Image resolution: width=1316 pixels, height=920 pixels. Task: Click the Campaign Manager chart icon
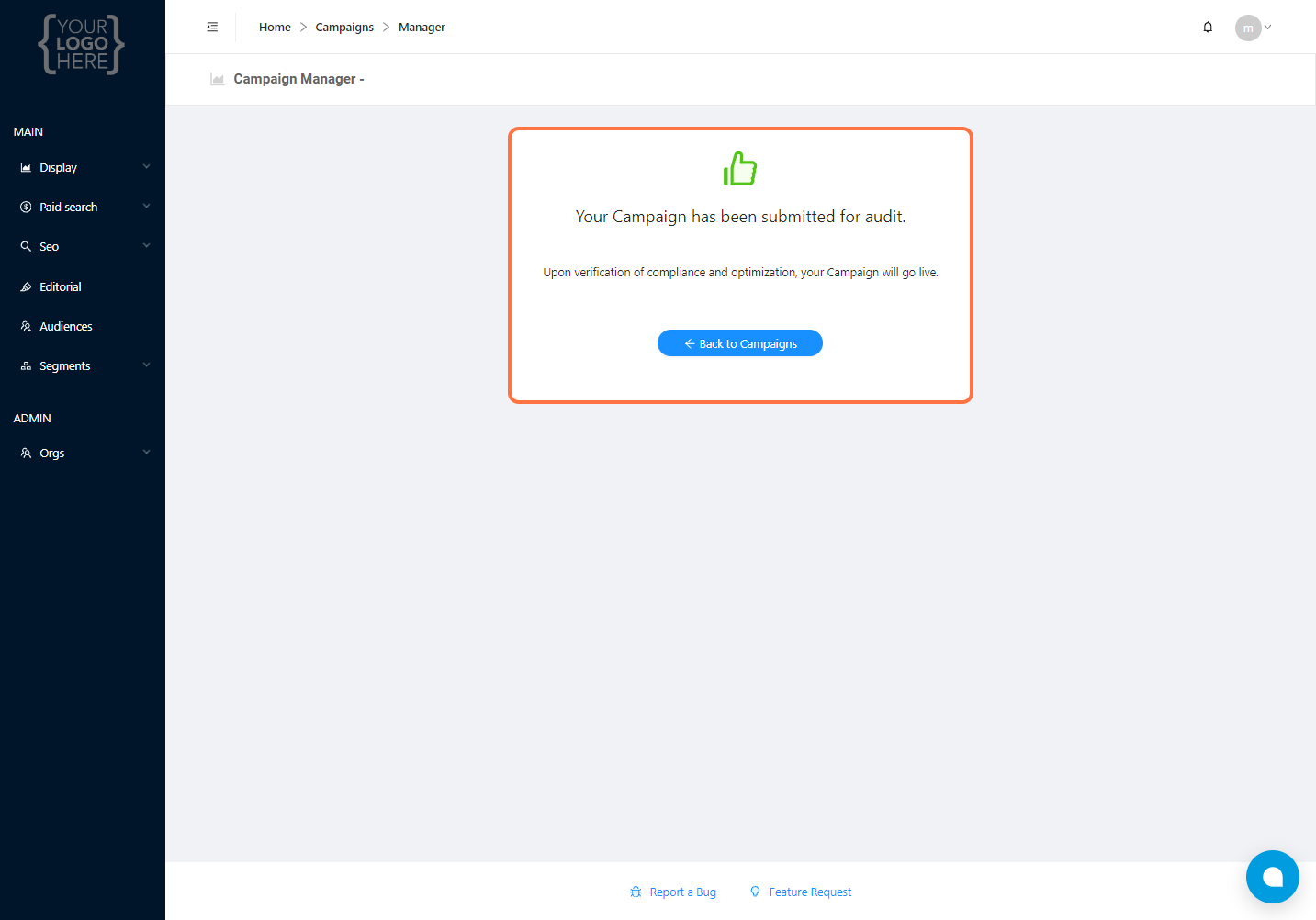tap(218, 79)
